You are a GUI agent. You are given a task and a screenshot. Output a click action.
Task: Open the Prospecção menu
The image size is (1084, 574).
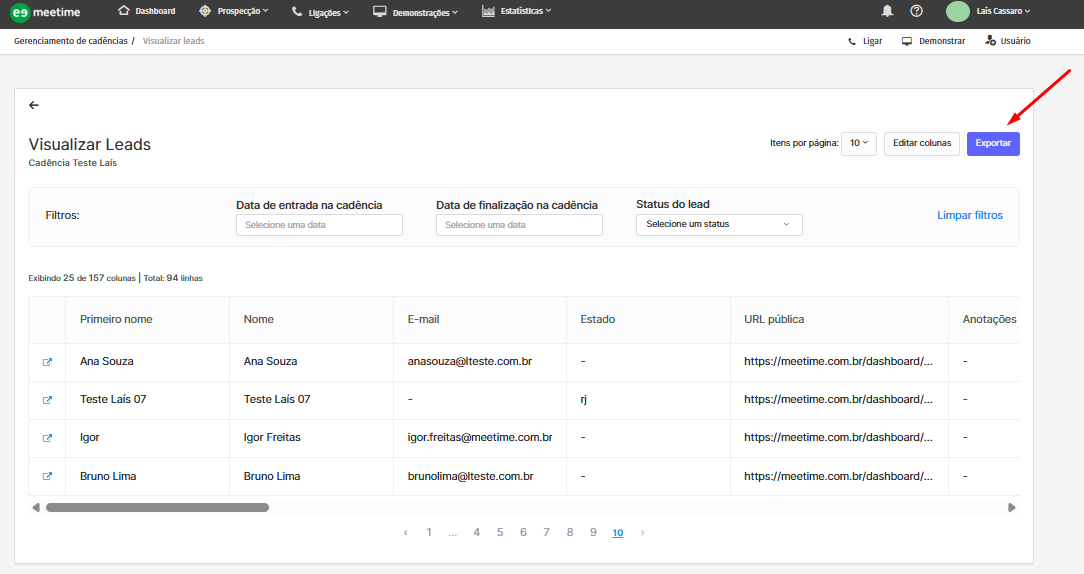(x=234, y=11)
